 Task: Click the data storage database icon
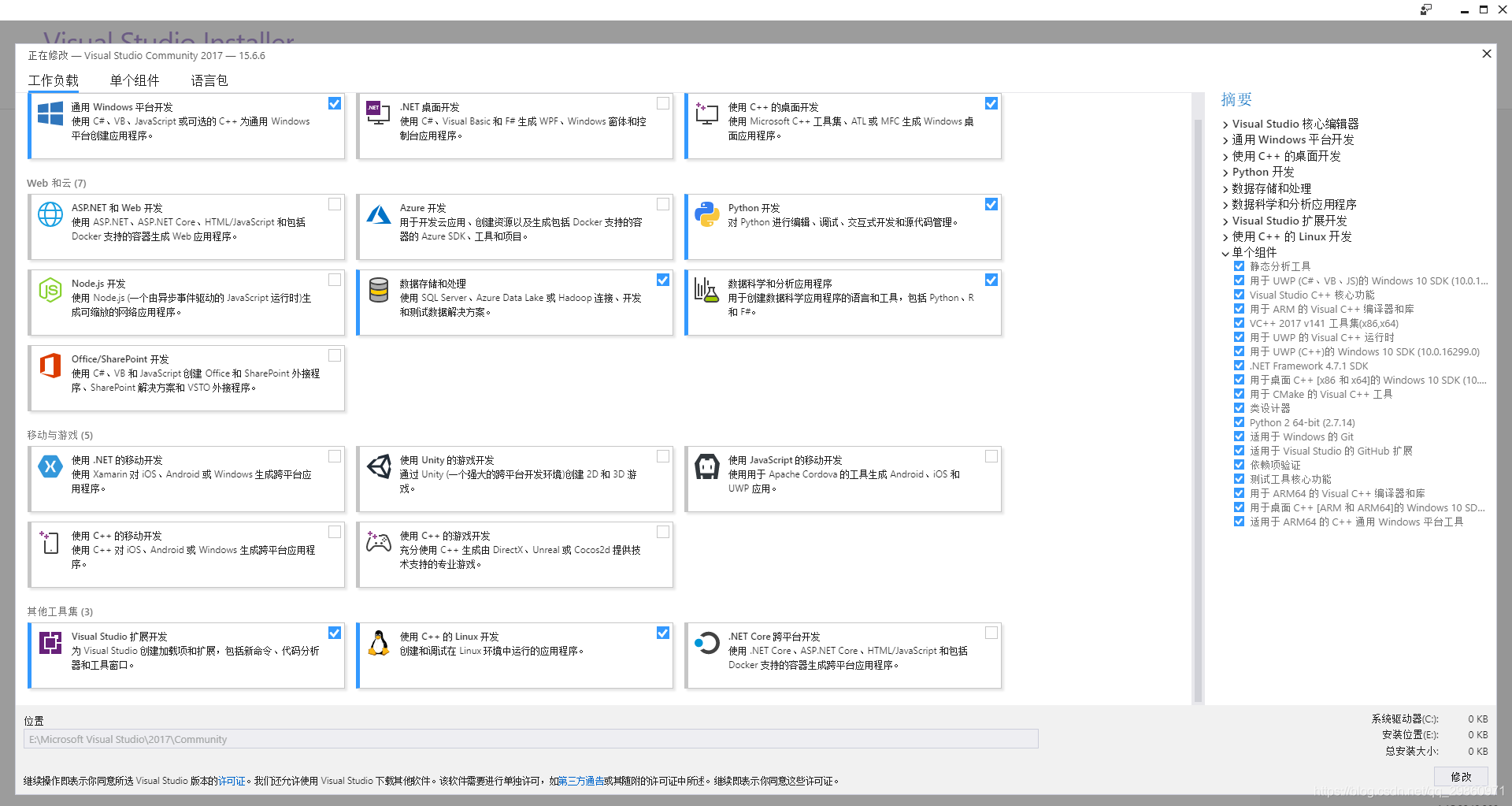pyautogui.click(x=379, y=290)
